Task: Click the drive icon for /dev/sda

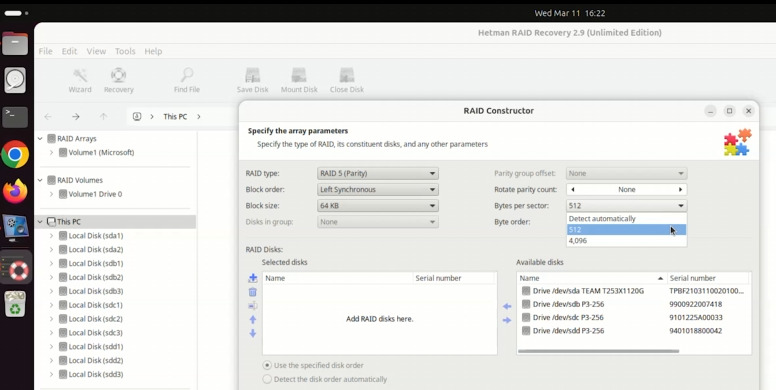Action: [526, 291]
